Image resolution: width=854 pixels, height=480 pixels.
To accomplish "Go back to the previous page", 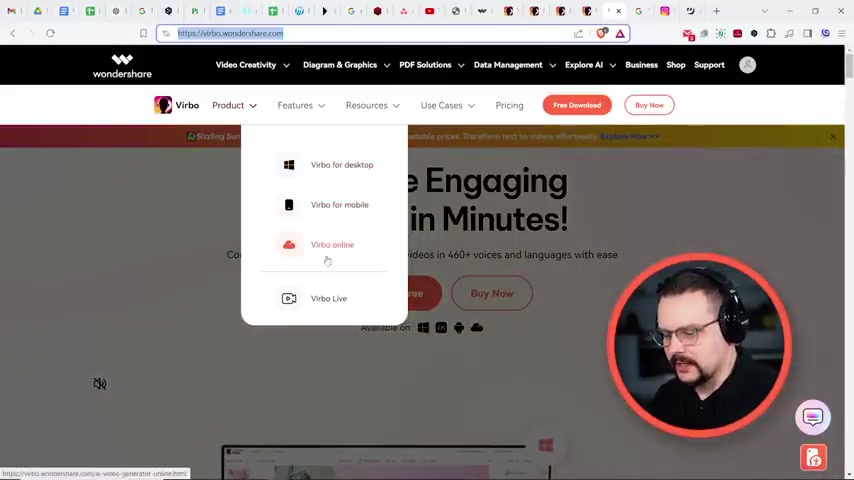I will [13, 33].
